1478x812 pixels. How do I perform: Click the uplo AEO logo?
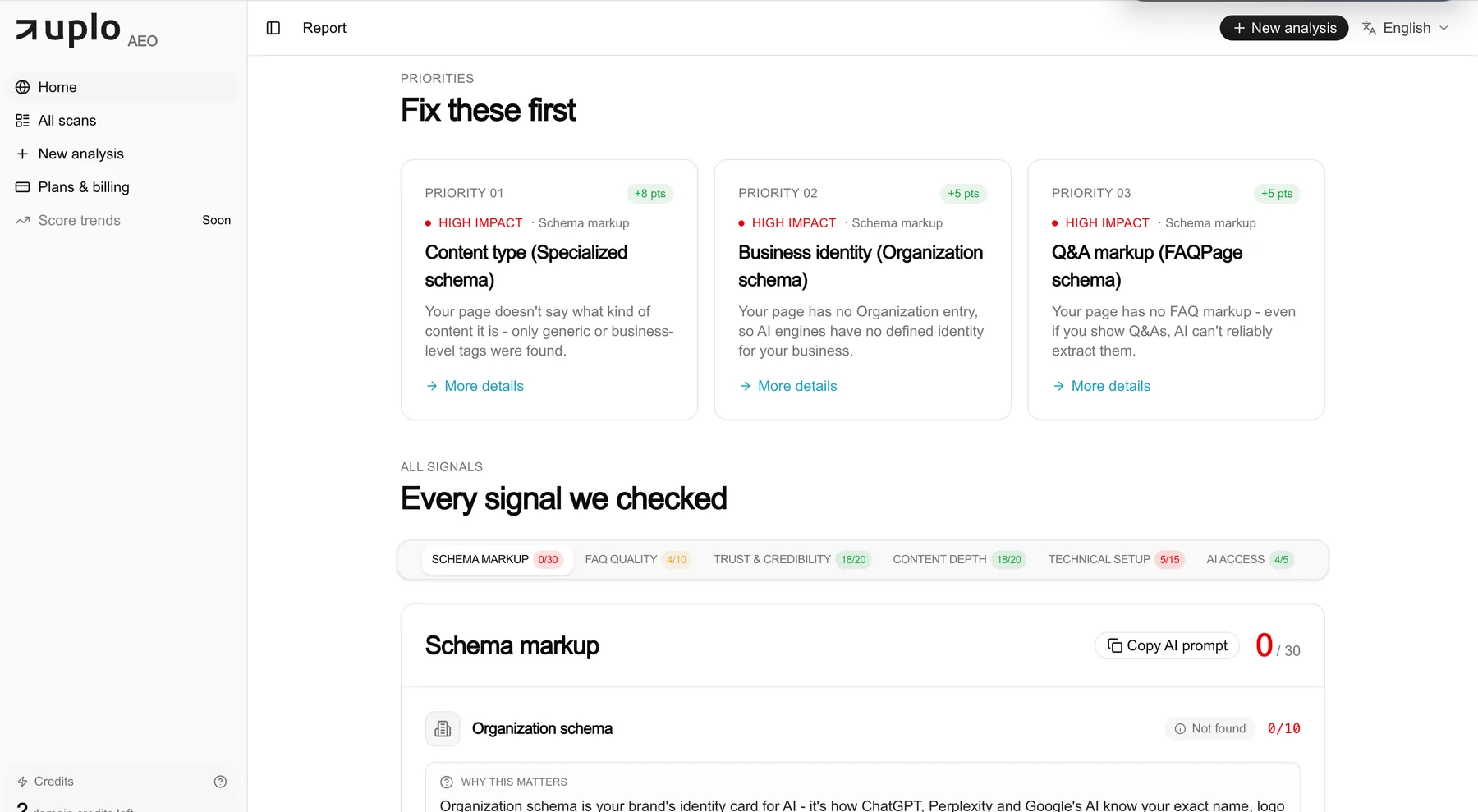coord(86,30)
